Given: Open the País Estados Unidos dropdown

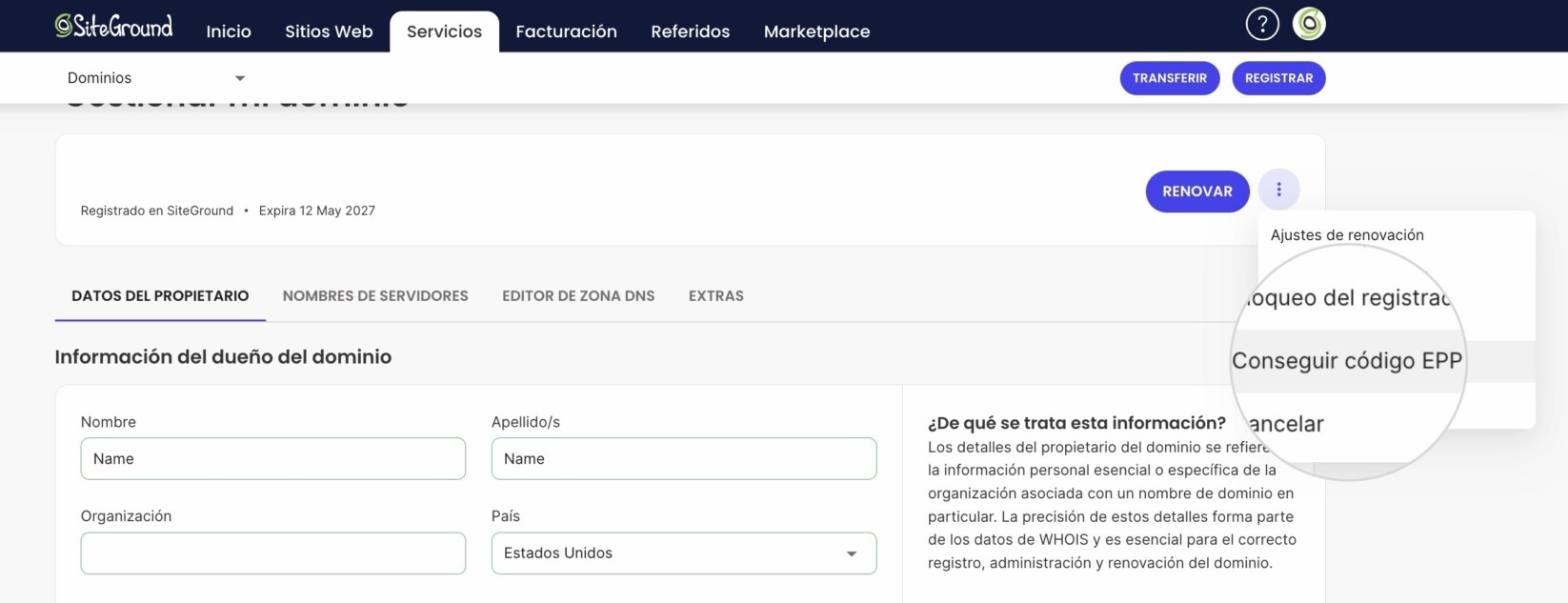Looking at the screenshot, I should pyautogui.click(x=684, y=553).
